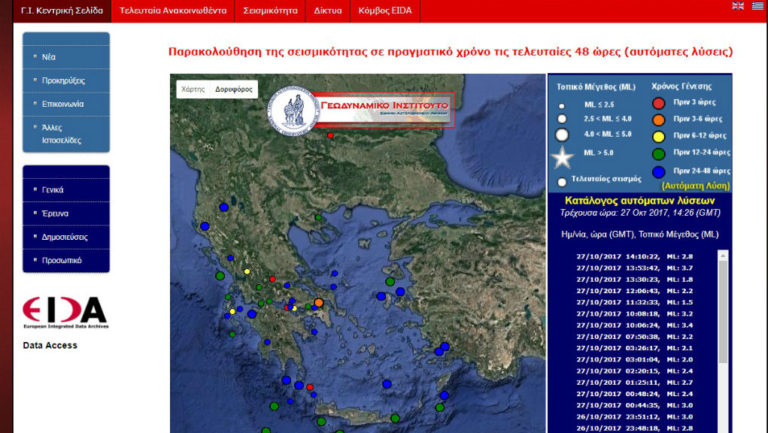
Task: Open 'Γ.Ι. Κεντρική Σελίδα' in top navigation
Action: [x=62, y=11]
